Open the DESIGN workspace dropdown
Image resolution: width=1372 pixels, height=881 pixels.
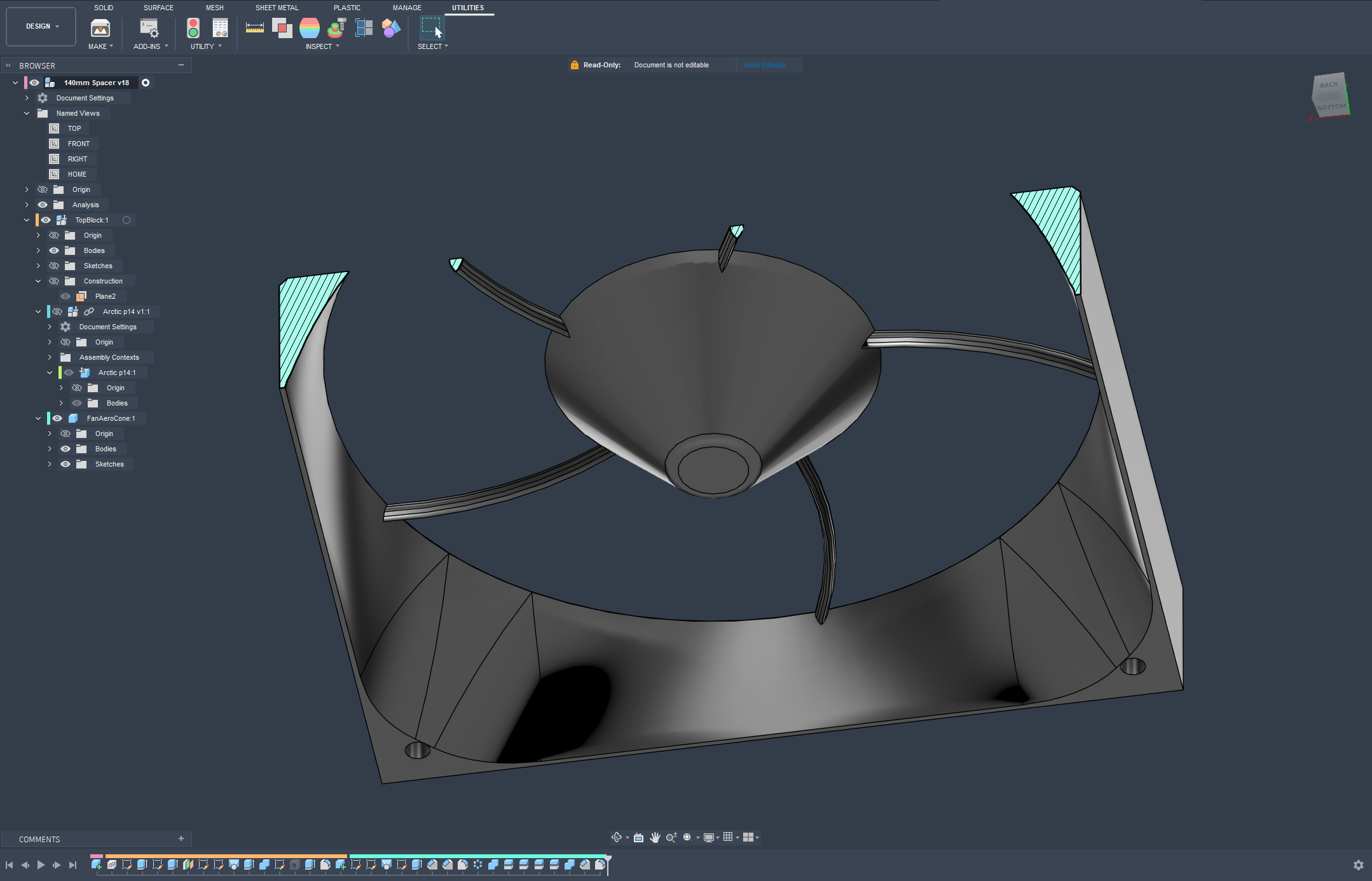[x=41, y=27]
